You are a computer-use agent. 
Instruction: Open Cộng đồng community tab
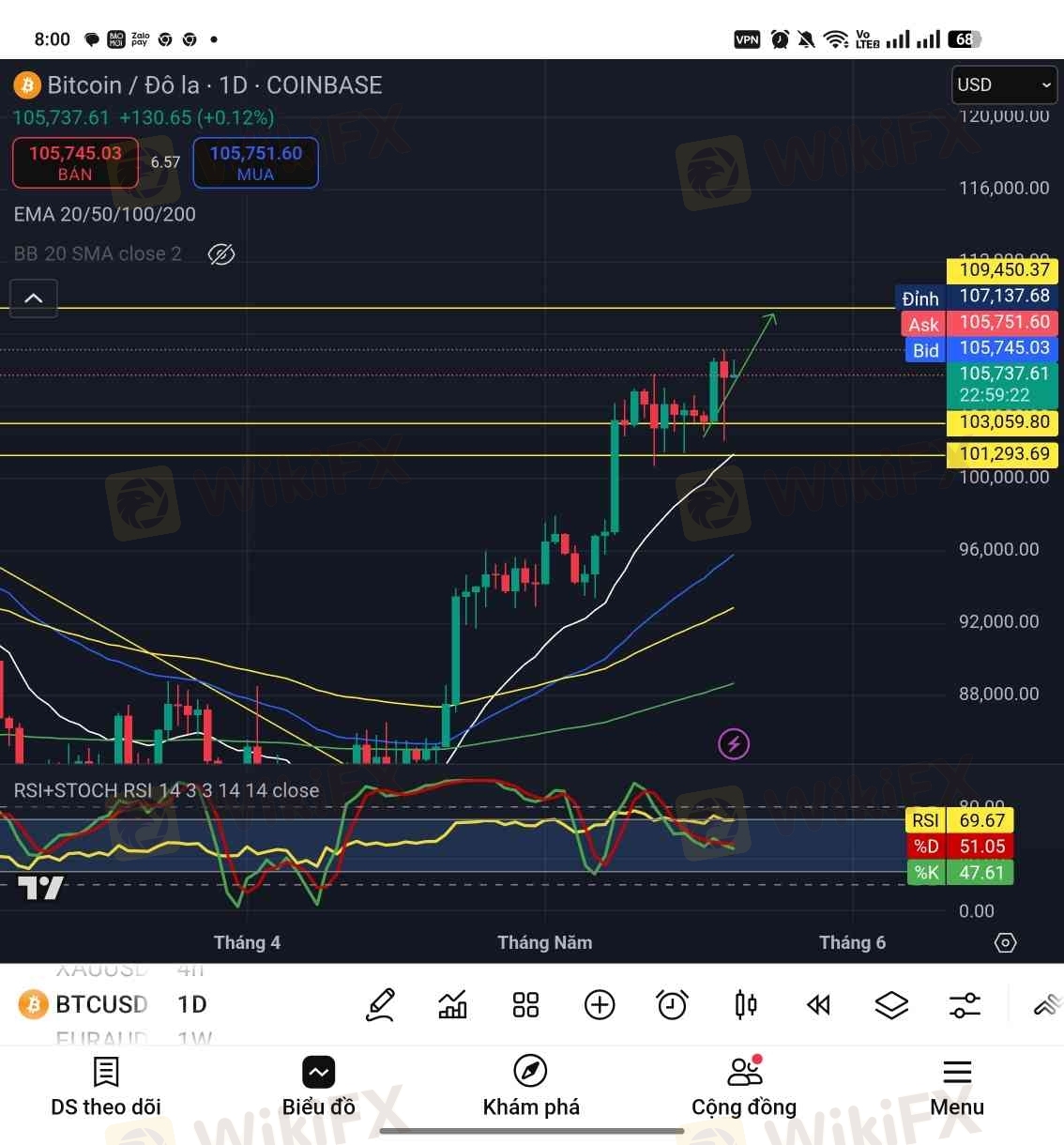pos(744,1087)
